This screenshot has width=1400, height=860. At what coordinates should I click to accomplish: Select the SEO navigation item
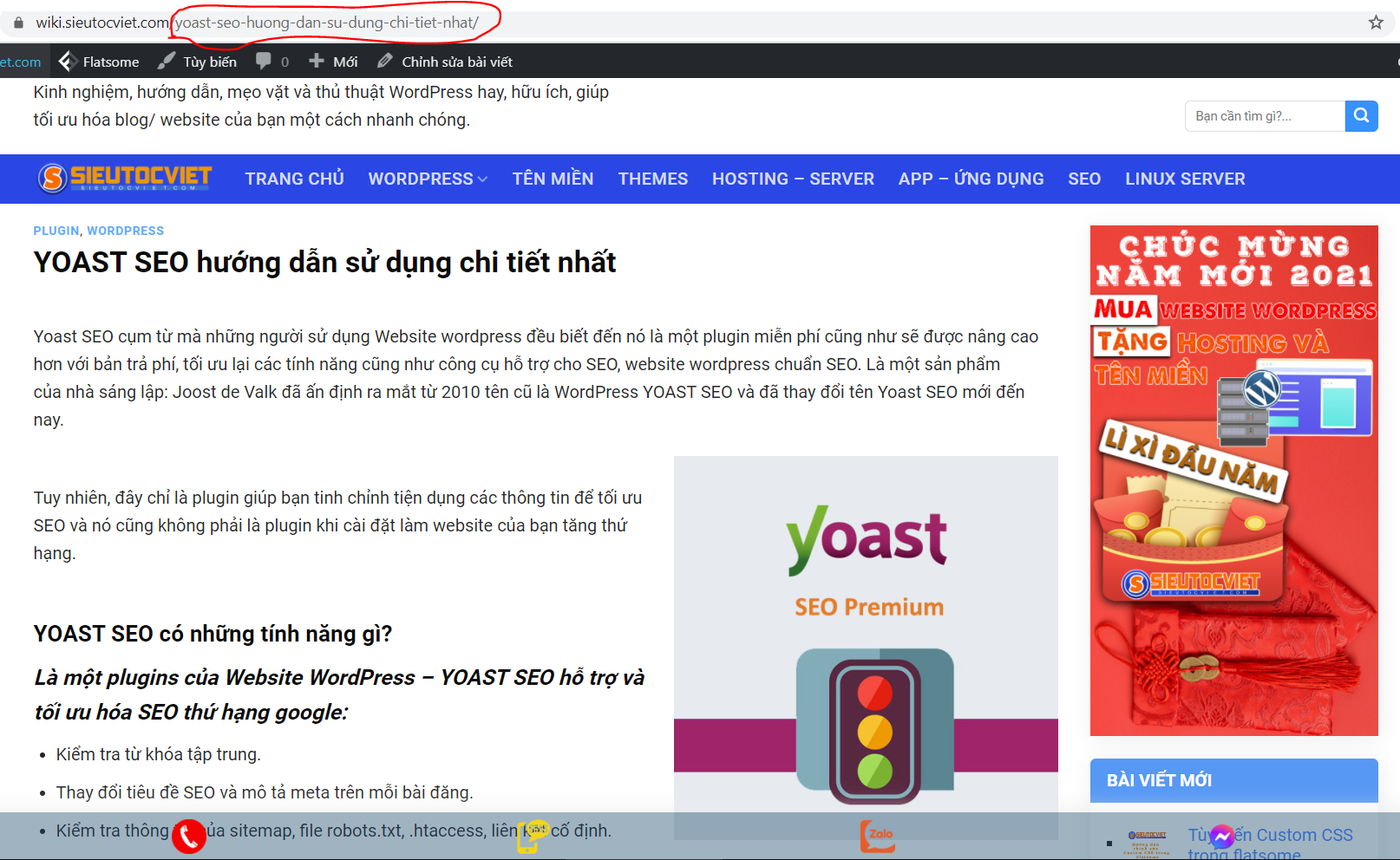click(1083, 179)
